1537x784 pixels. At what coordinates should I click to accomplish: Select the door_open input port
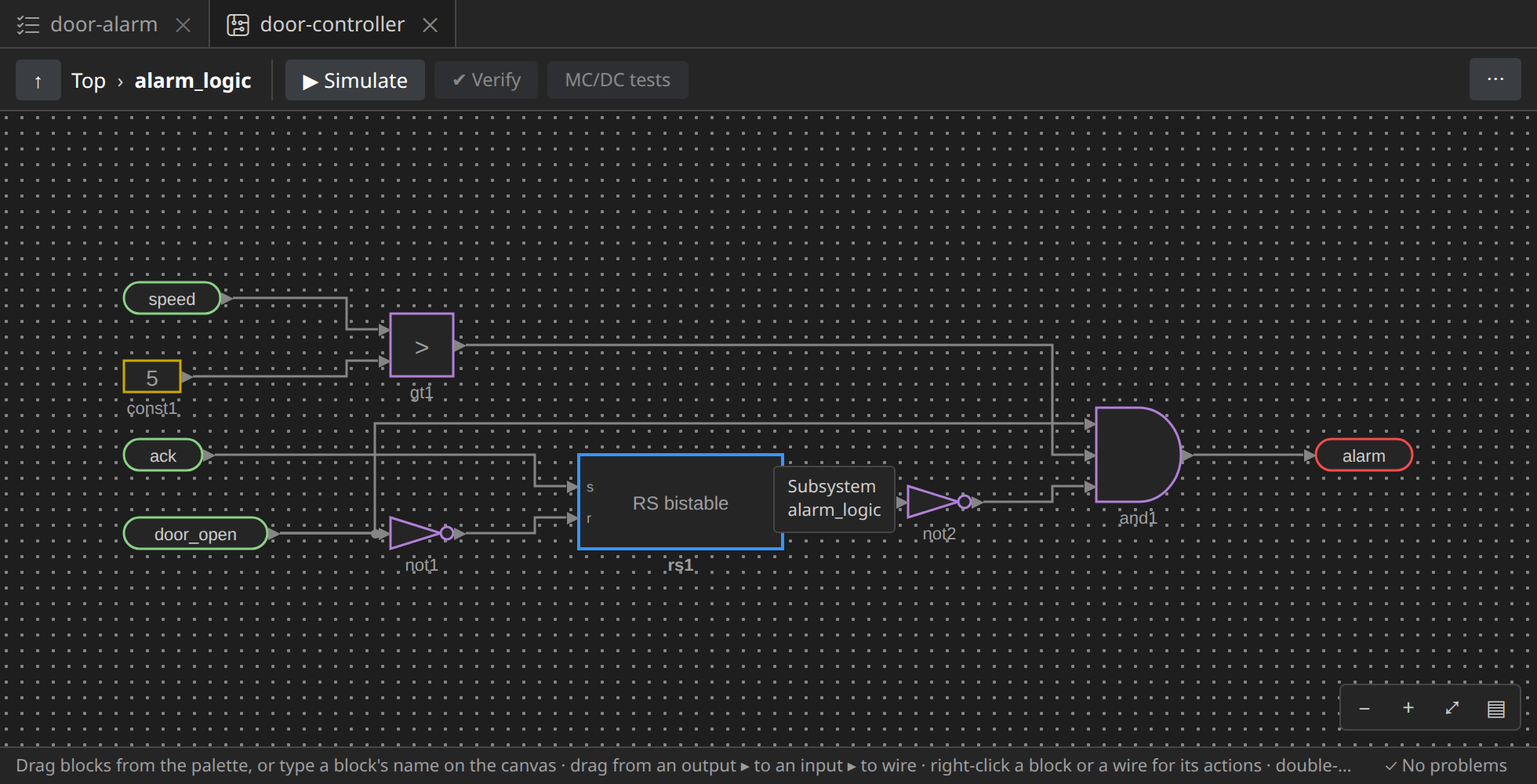tap(195, 534)
